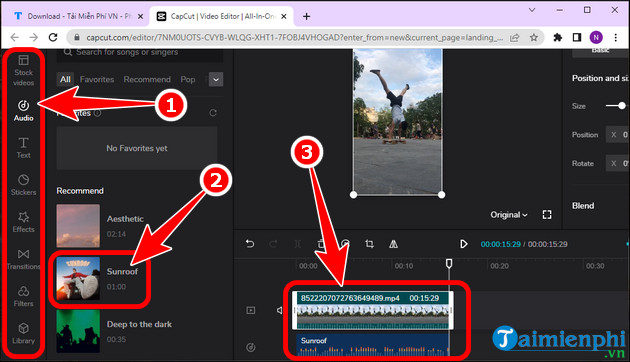The width and height of the screenshot is (630, 362).
Task: Close the CapCut browser tab
Action: coord(284,16)
